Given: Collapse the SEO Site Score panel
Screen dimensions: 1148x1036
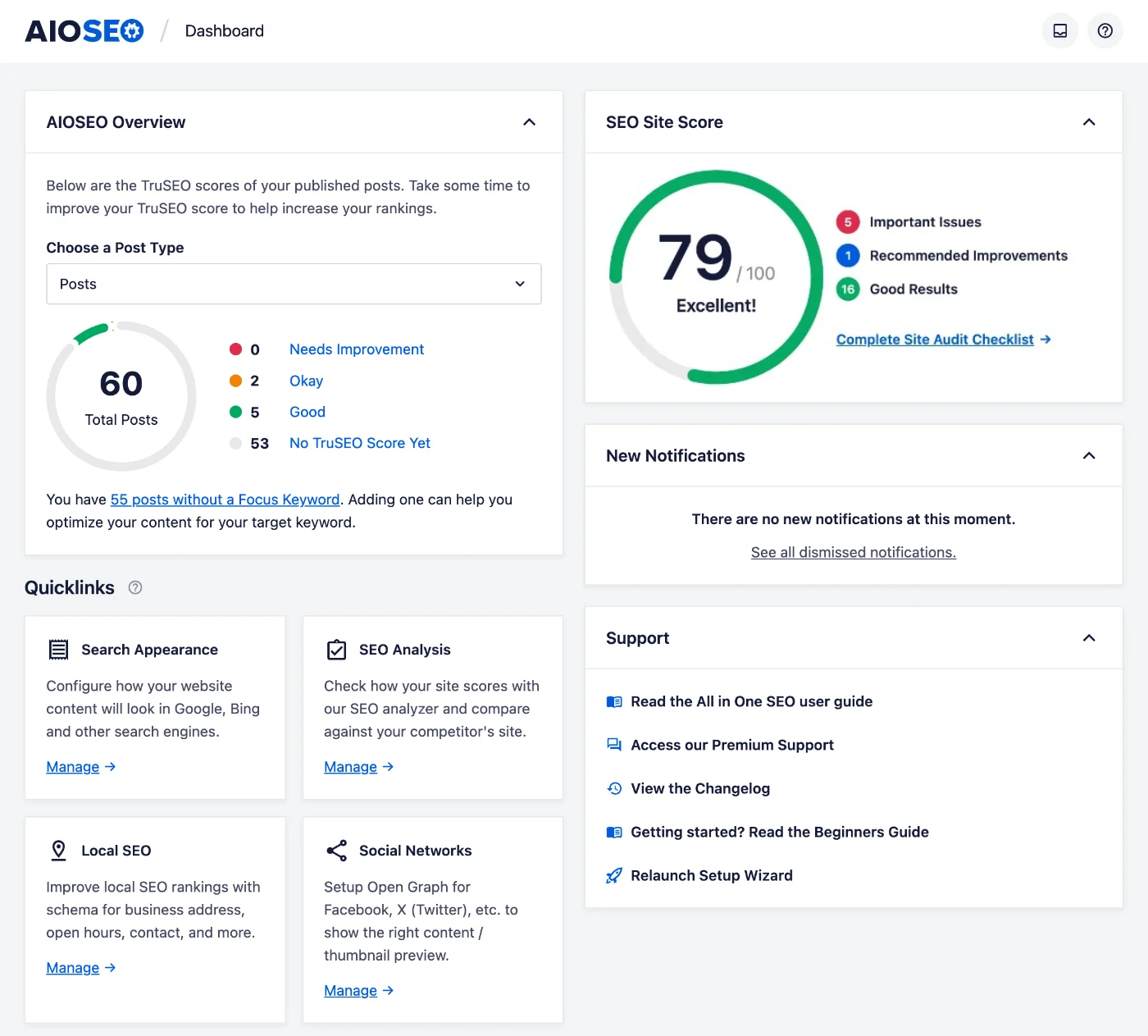Looking at the screenshot, I should 1089,121.
